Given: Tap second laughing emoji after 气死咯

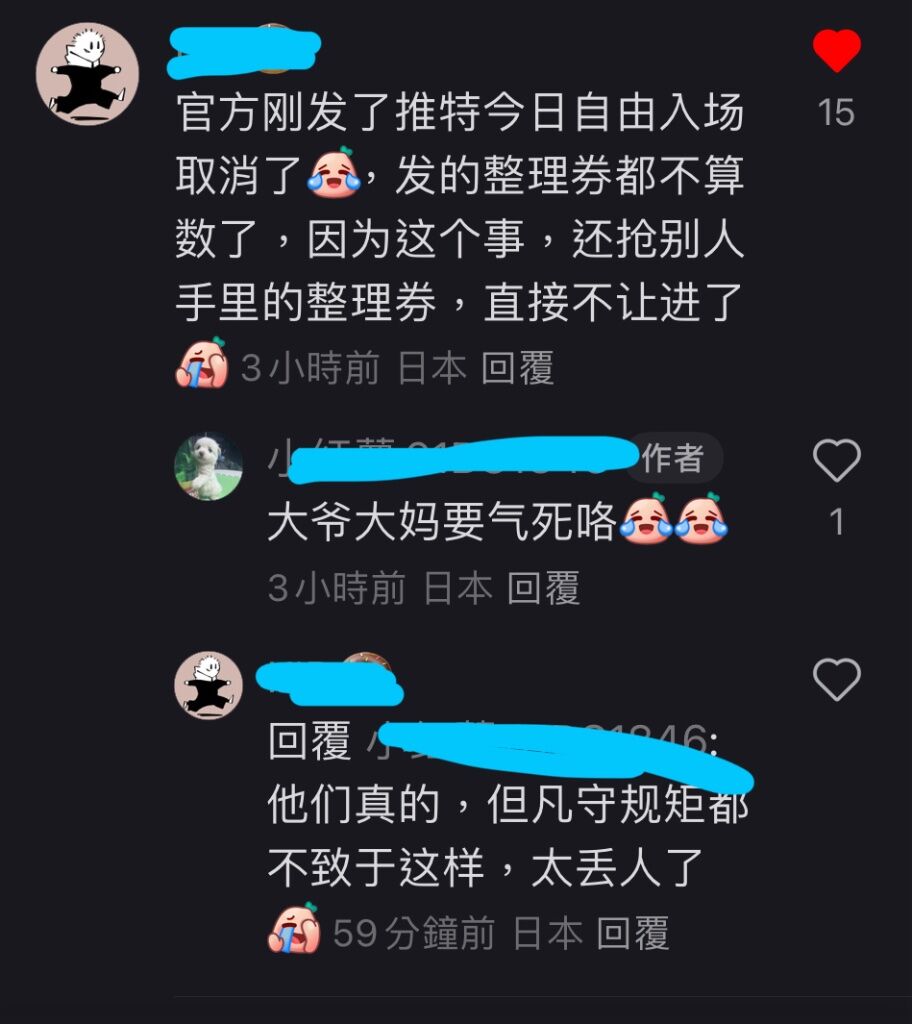Looking at the screenshot, I should [701, 519].
